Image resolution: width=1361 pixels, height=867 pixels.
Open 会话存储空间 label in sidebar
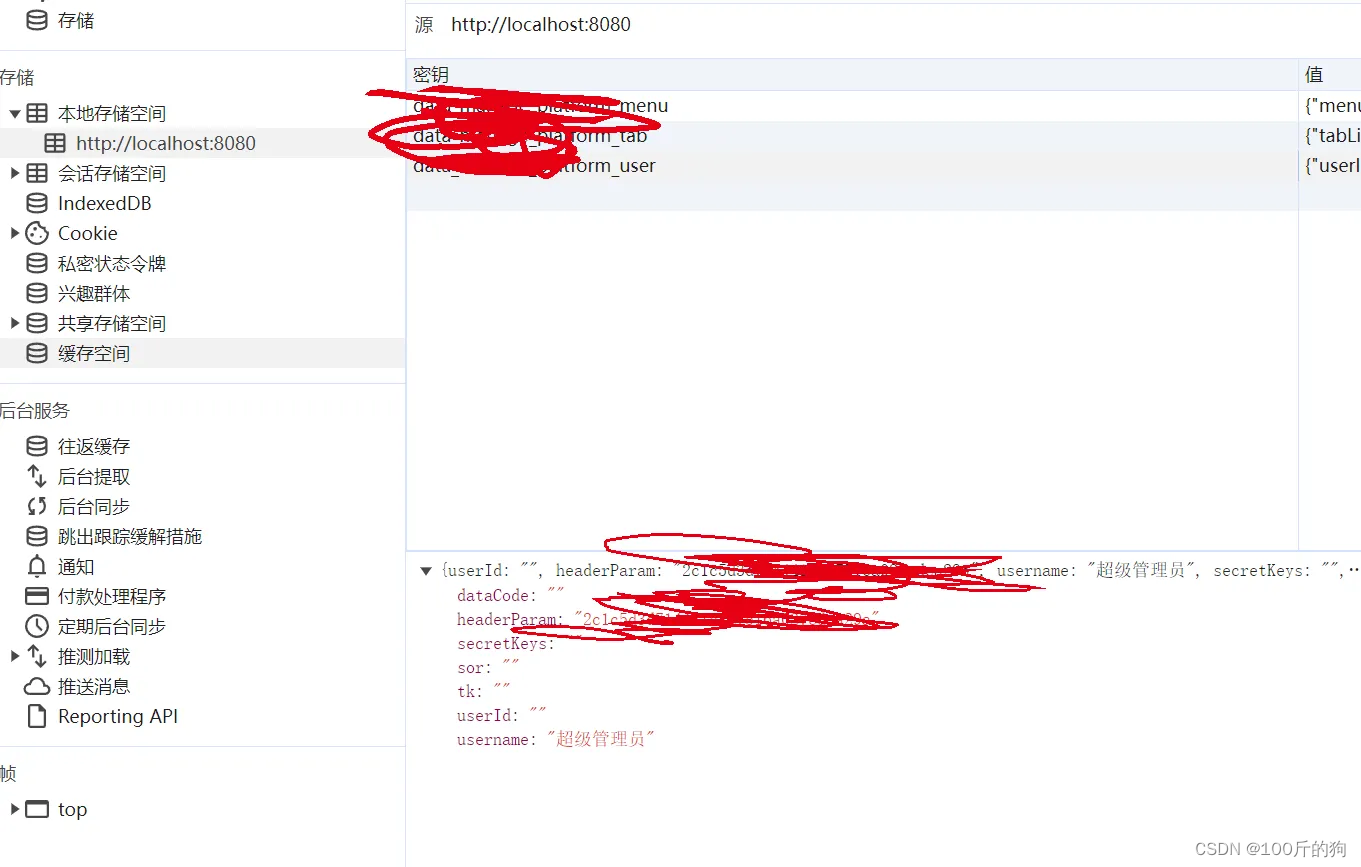pyautogui.click(x=112, y=174)
